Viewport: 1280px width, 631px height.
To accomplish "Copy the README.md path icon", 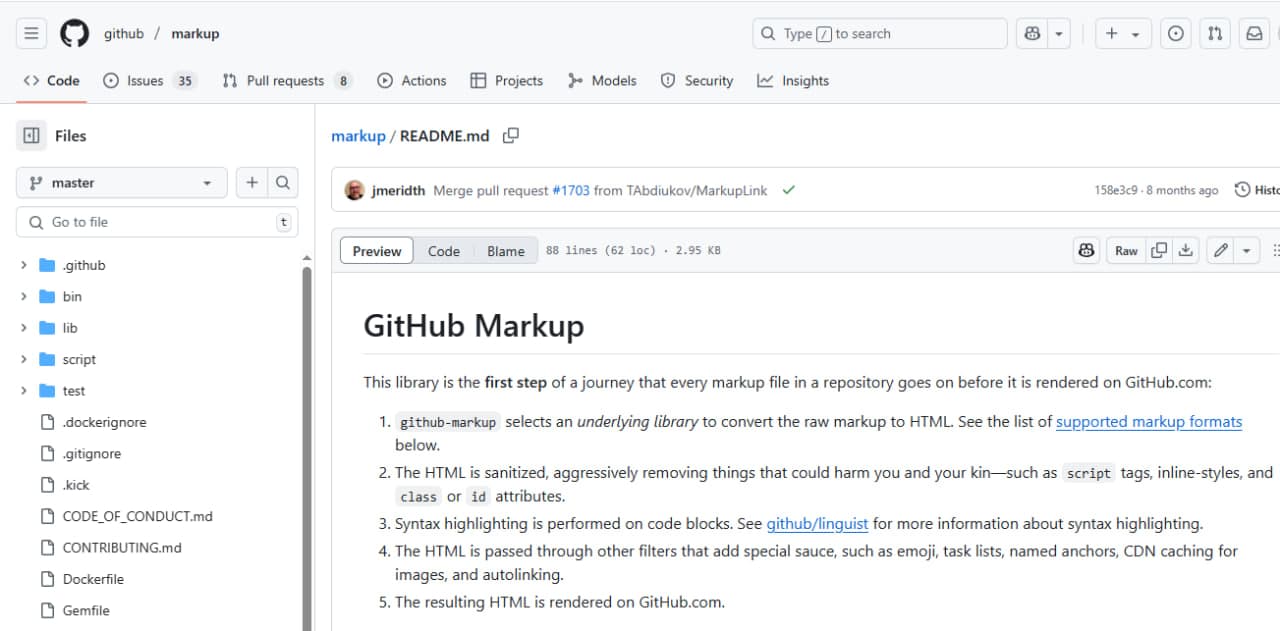I will [511, 136].
